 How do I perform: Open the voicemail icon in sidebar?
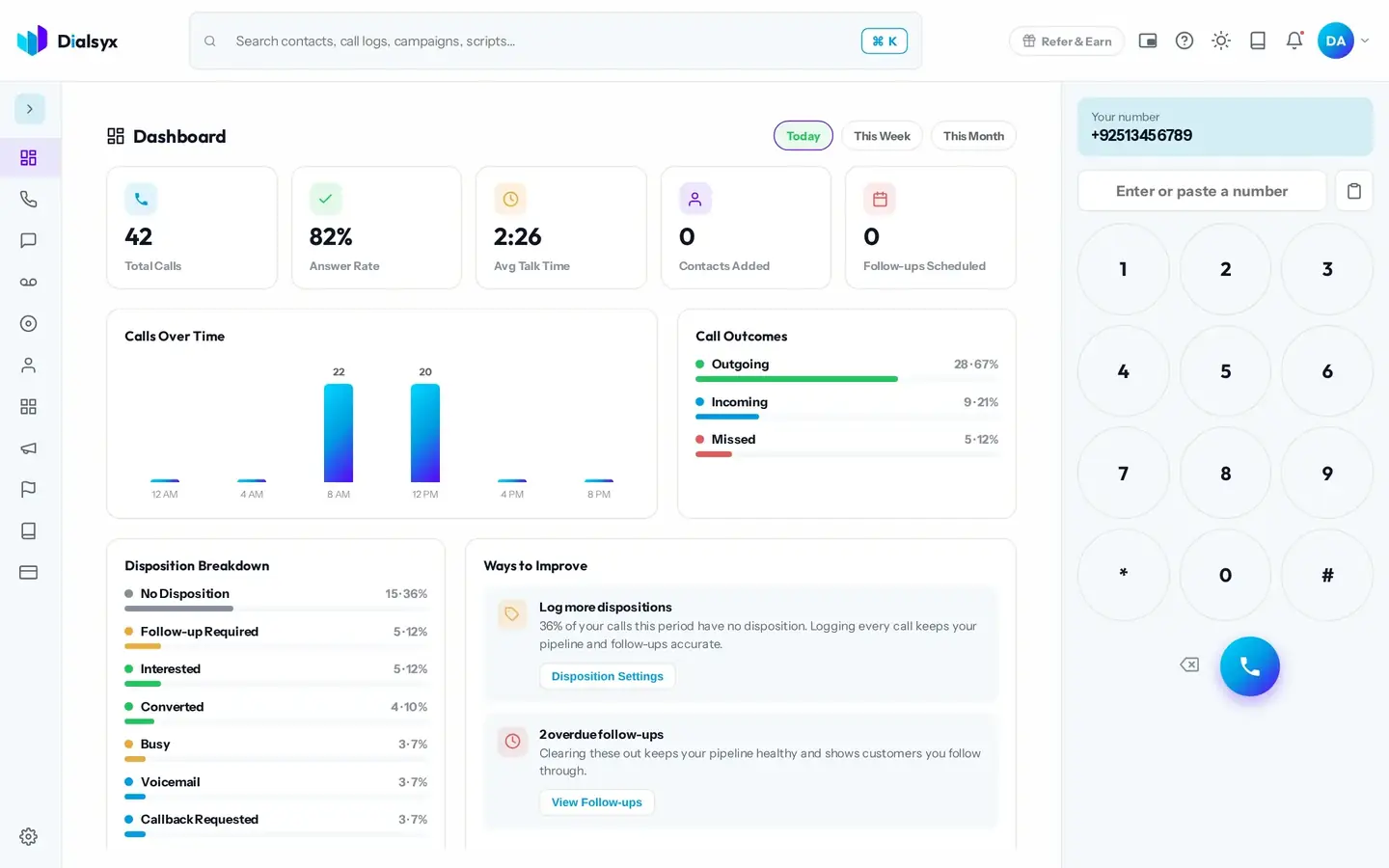[x=28, y=282]
